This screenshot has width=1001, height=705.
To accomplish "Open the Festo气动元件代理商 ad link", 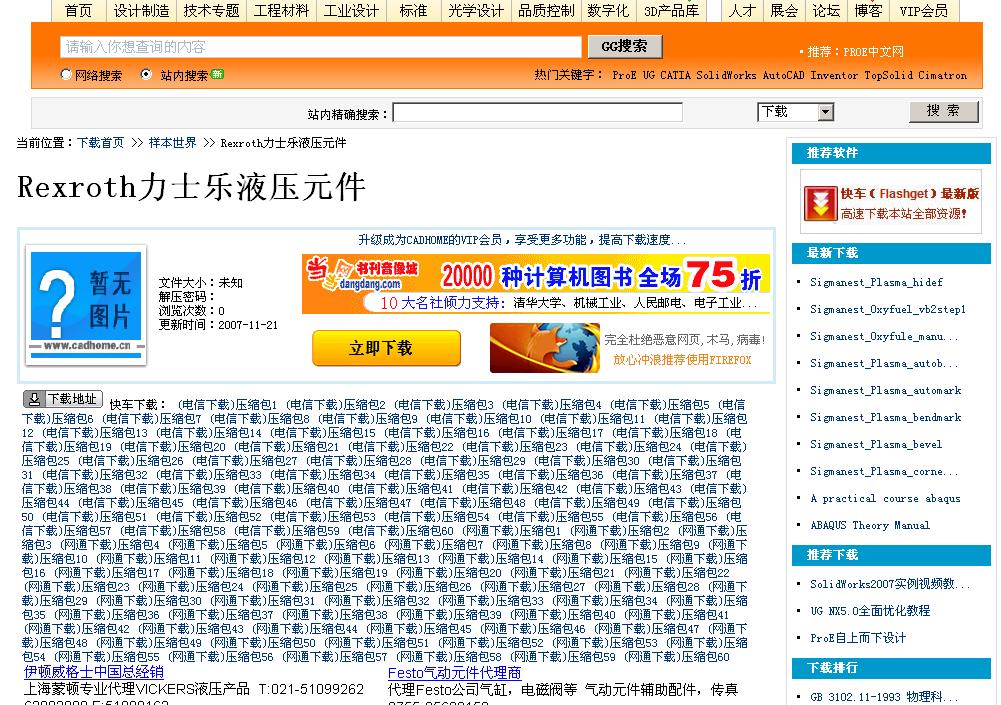I will pyautogui.click(x=455, y=672).
